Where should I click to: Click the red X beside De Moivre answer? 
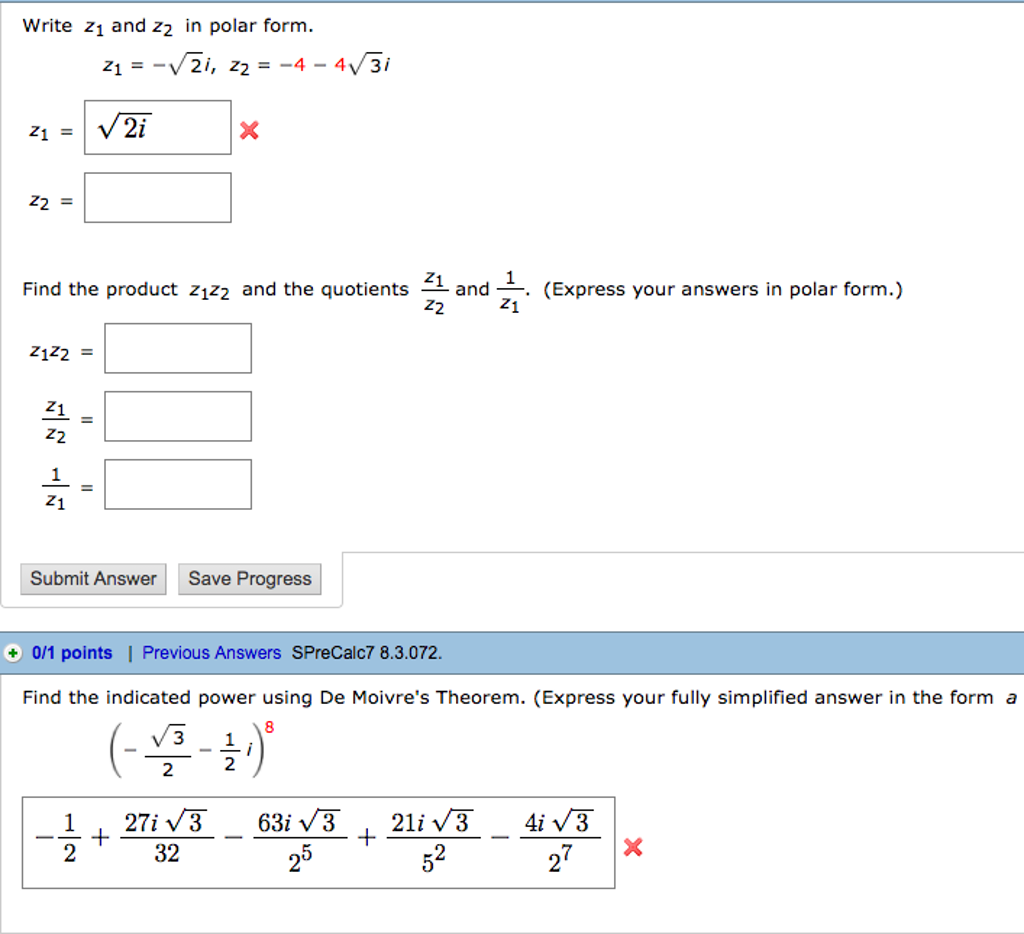(x=634, y=846)
